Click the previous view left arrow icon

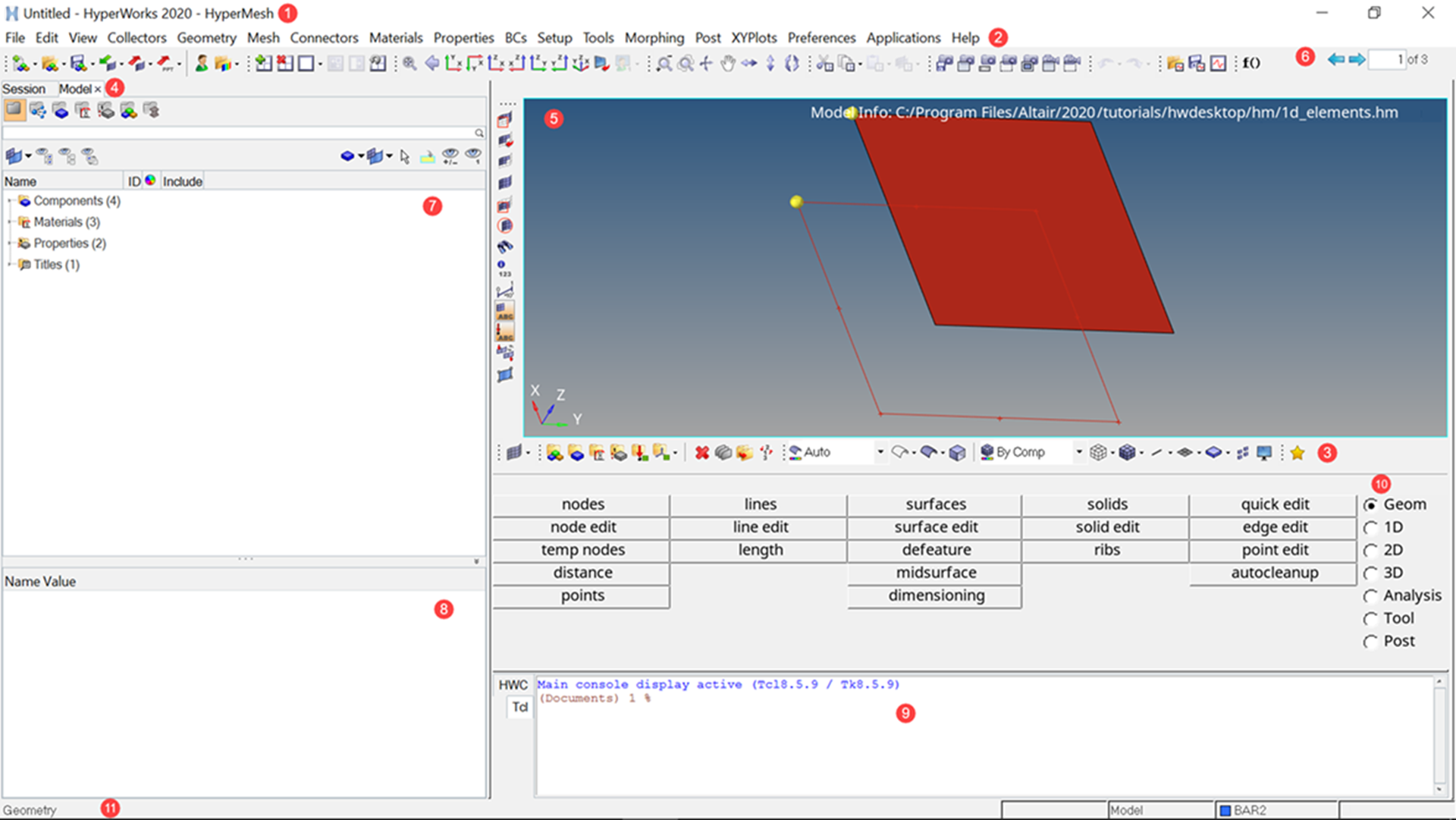point(432,64)
